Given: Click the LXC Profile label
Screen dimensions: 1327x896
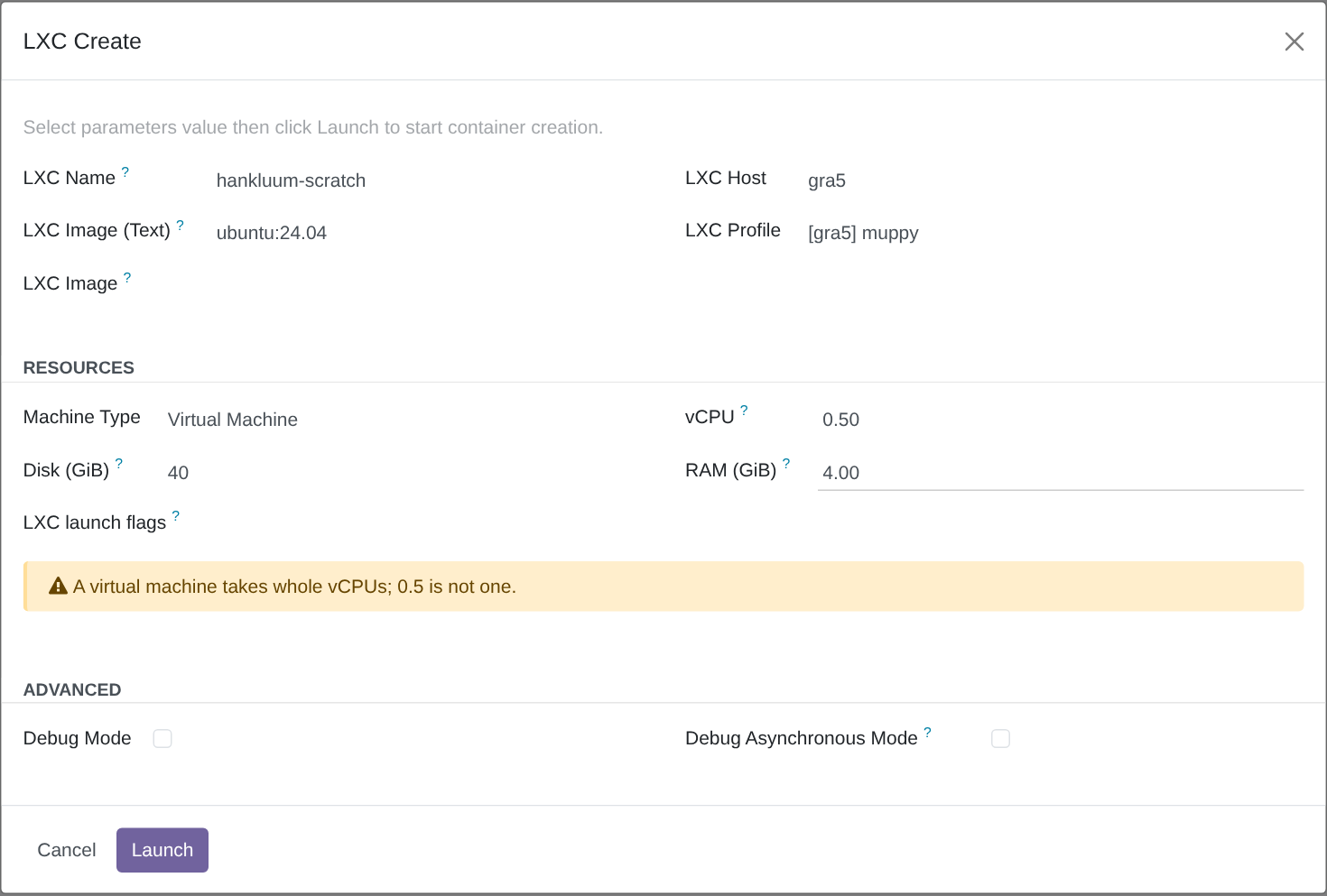Looking at the screenshot, I should [733, 230].
